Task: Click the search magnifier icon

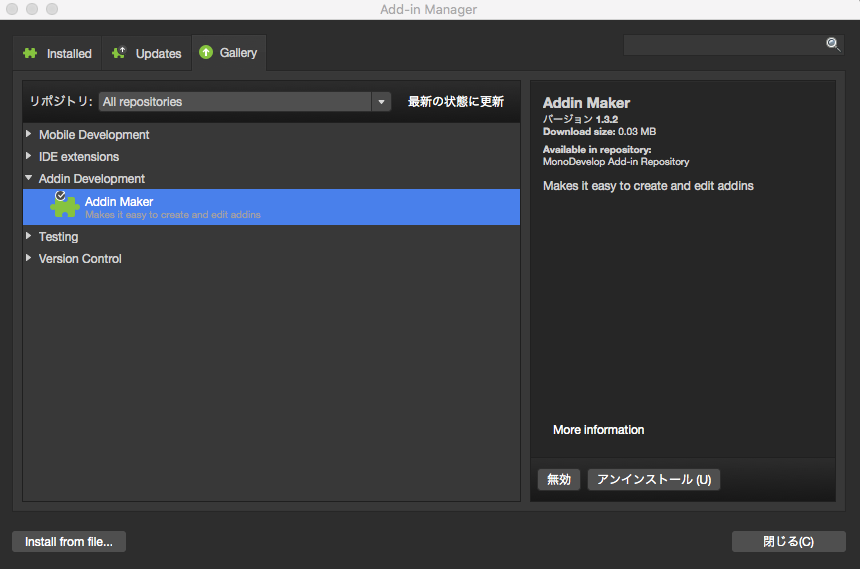Action: pos(833,44)
